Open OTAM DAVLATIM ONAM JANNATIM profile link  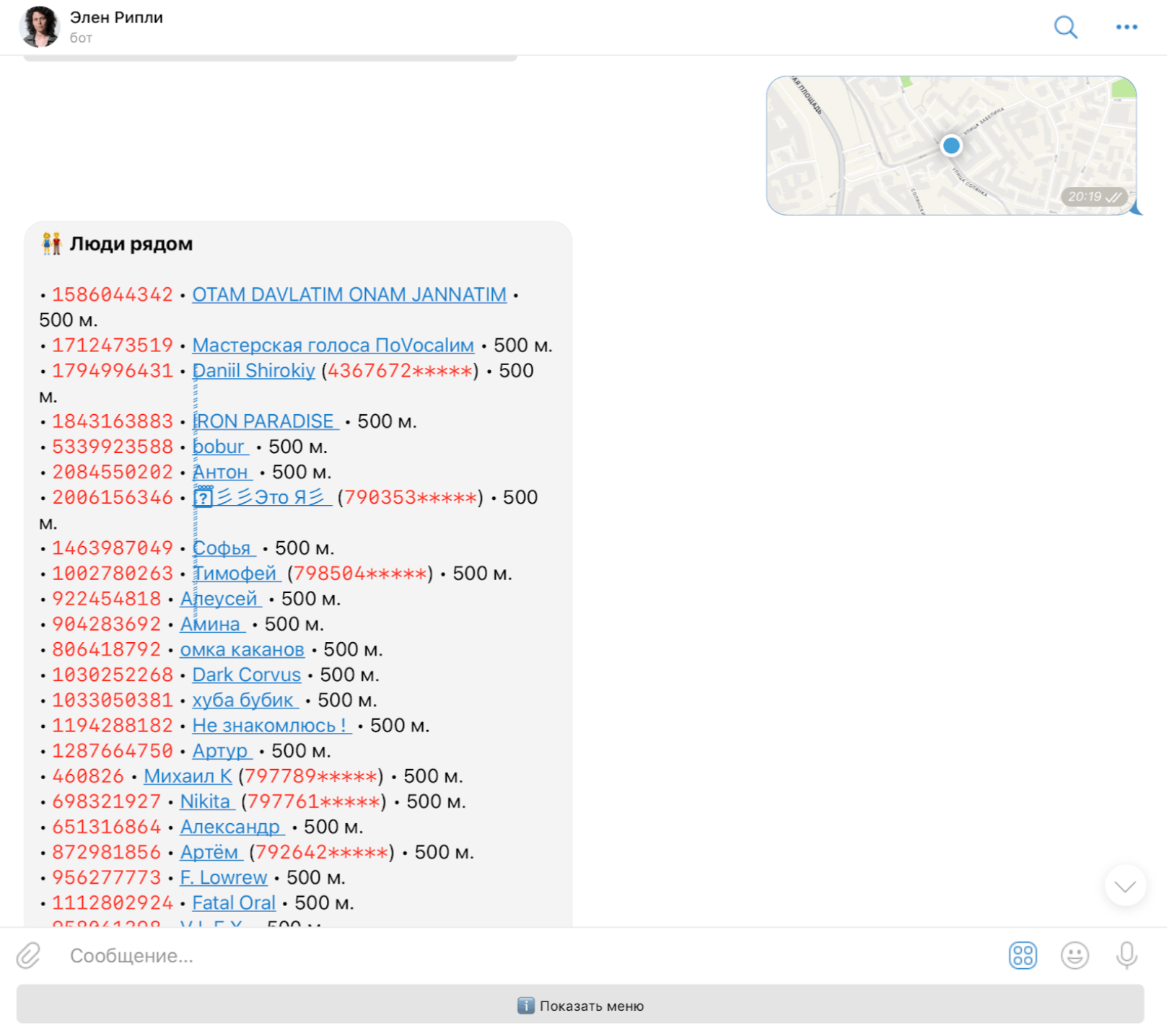click(349, 295)
